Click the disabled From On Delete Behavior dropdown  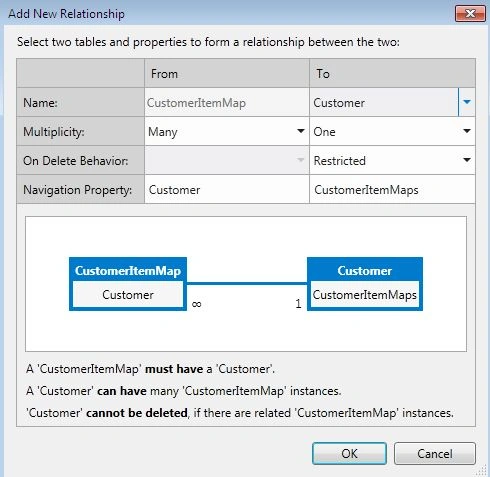click(227, 160)
